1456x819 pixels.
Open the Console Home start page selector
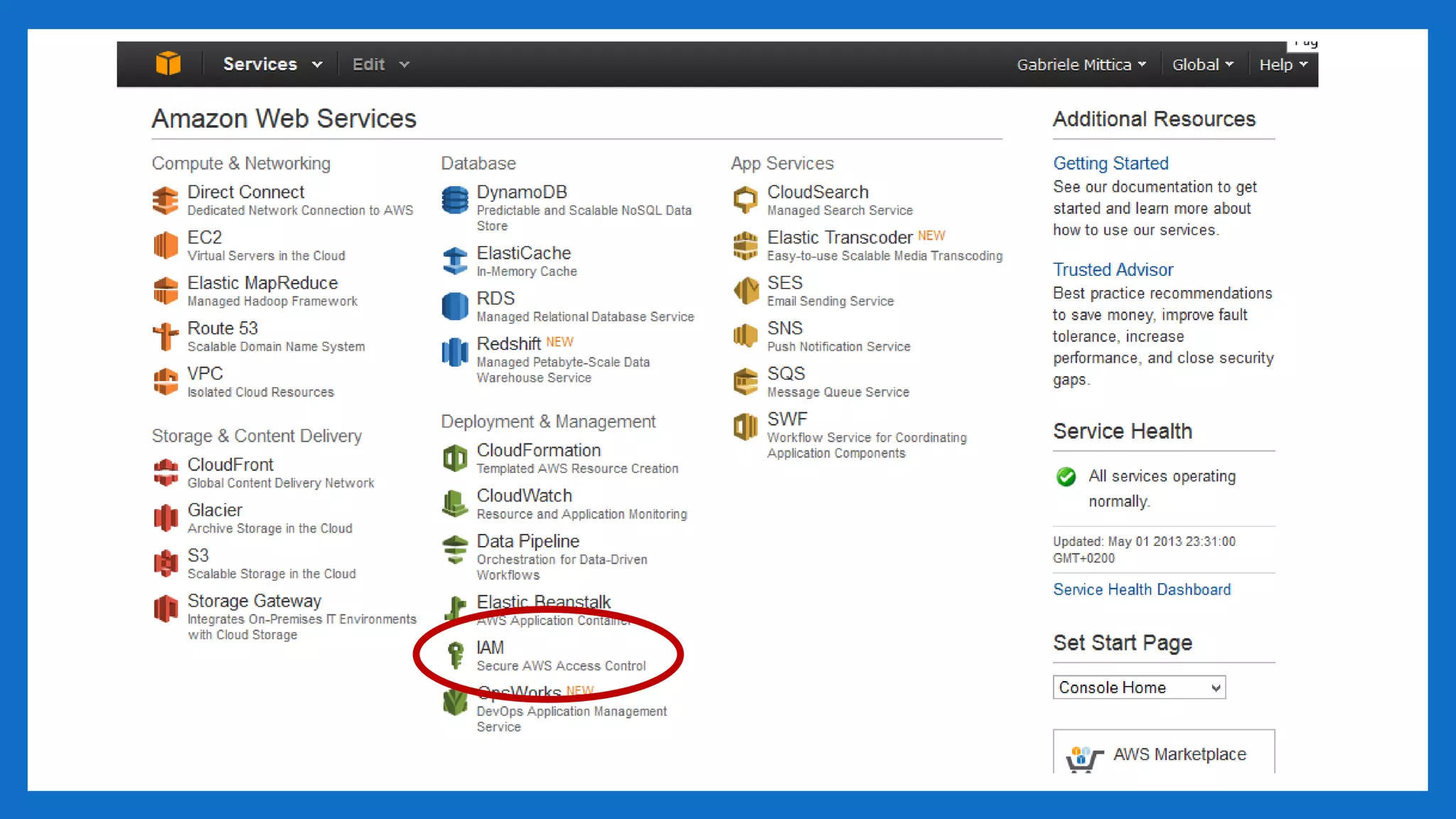click(1139, 687)
